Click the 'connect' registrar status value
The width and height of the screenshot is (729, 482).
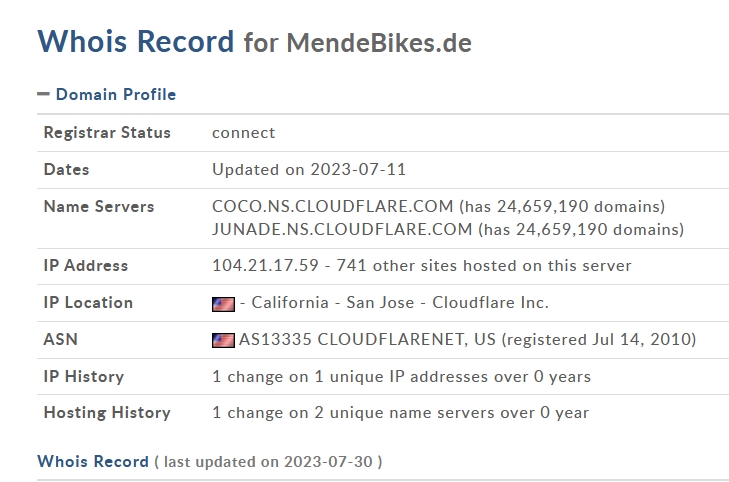point(243,133)
